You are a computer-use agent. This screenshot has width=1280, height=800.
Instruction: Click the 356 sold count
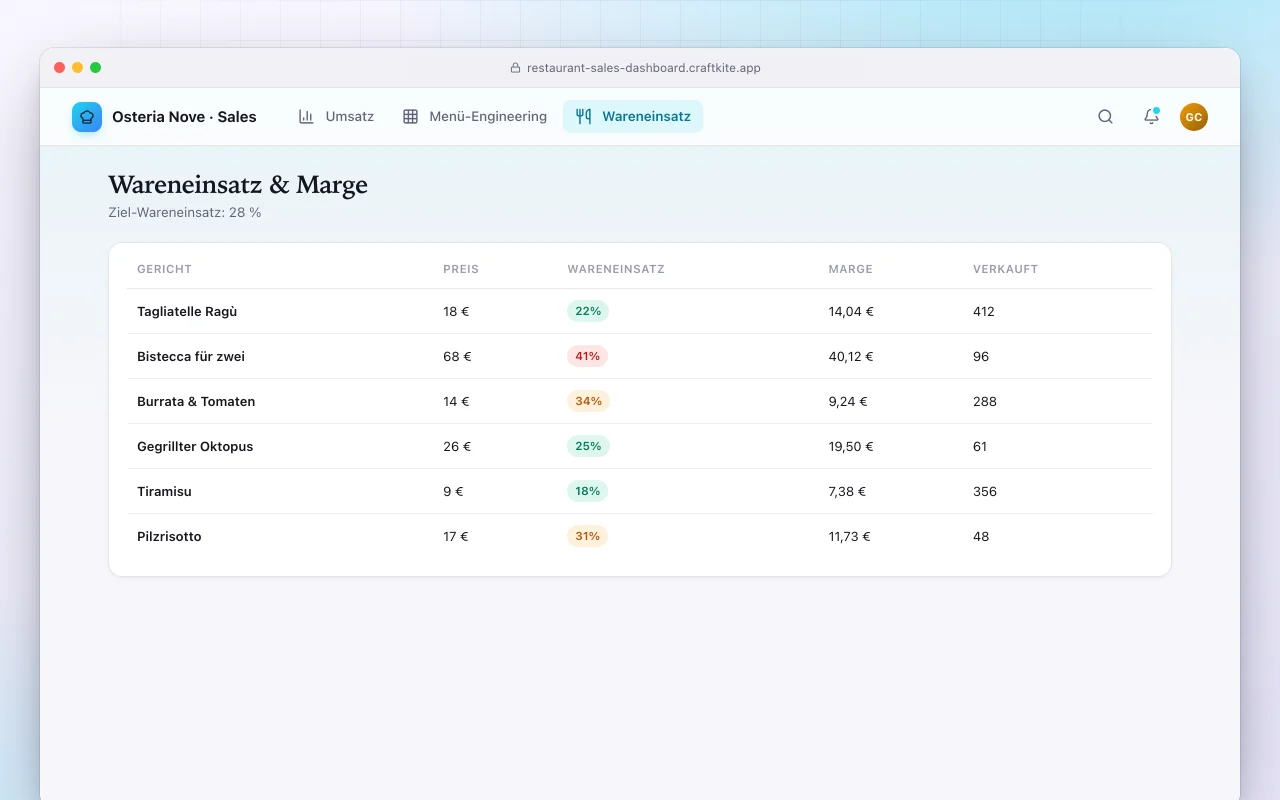pos(985,491)
